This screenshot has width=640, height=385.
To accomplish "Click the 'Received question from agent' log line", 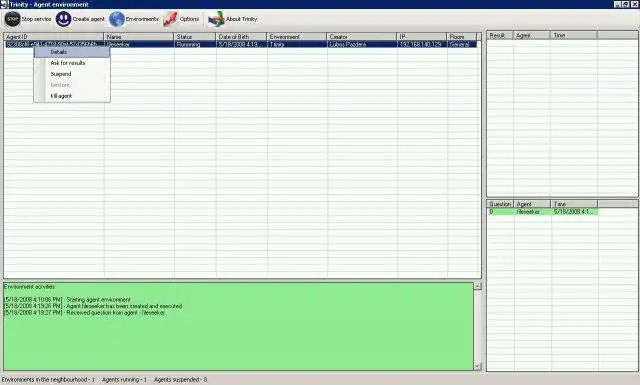I will pos(84,312).
